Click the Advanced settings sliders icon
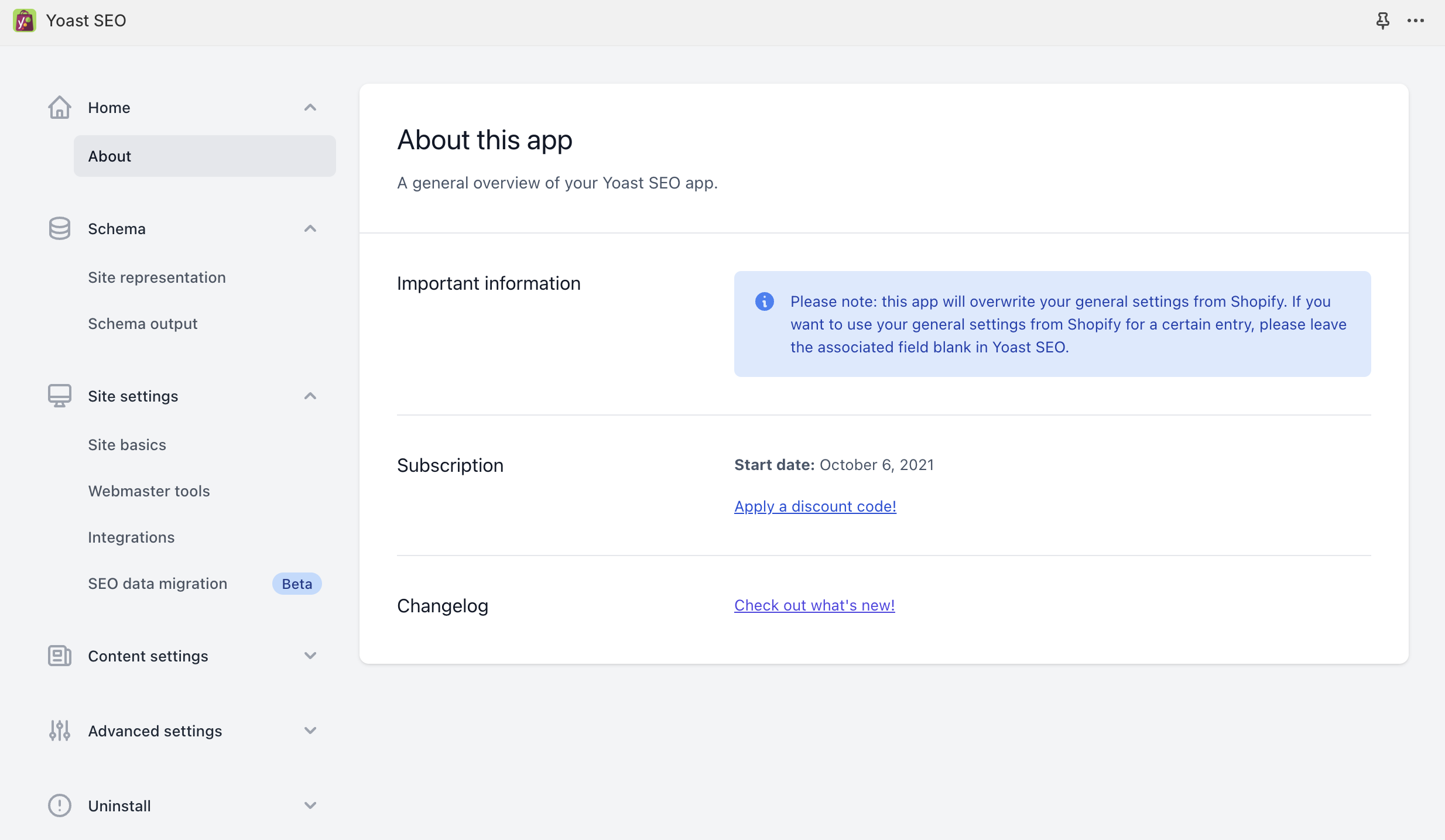Screen dimensions: 1445x840 pos(60,731)
